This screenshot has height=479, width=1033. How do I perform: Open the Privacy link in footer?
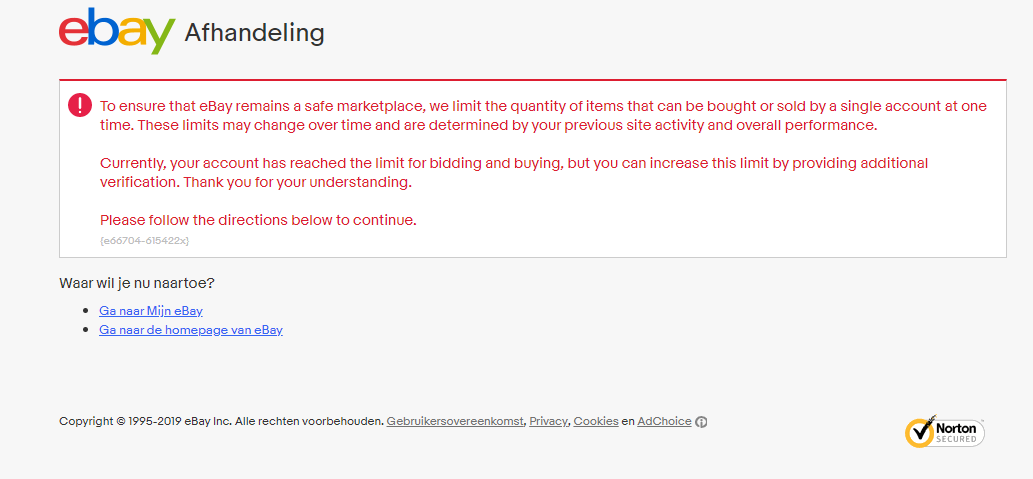[548, 421]
